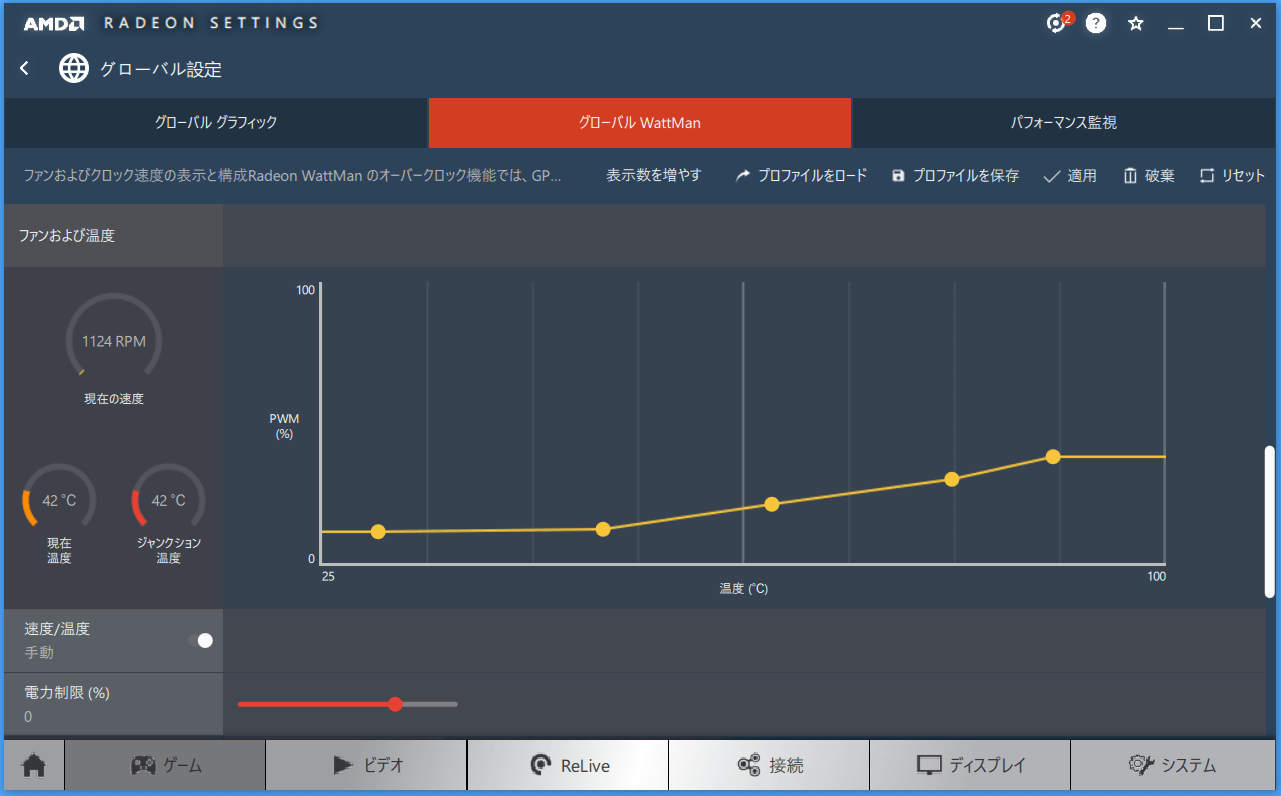Click the 電力制限 slider handle
Screen dimensions: 1281x796
tap(395, 704)
